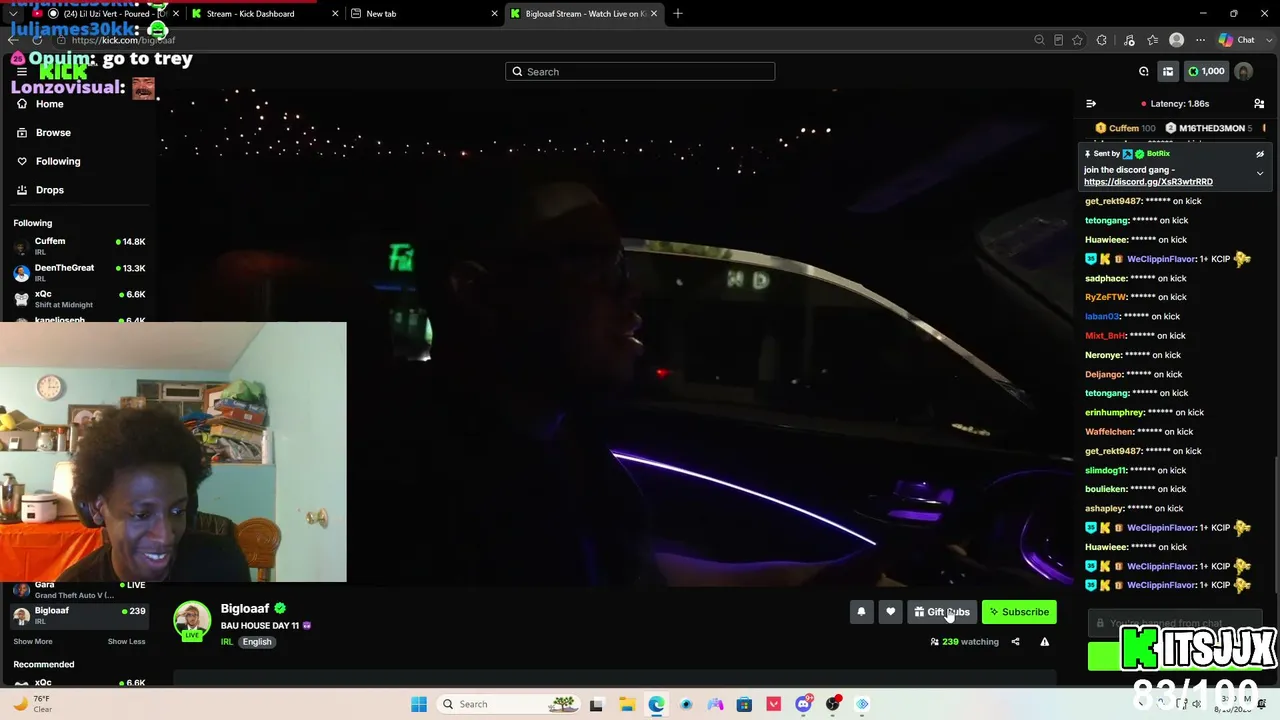This screenshot has width=1280, height=720.
Task: Click the Kick logo in the header
Action: click(x=62, y=72)
